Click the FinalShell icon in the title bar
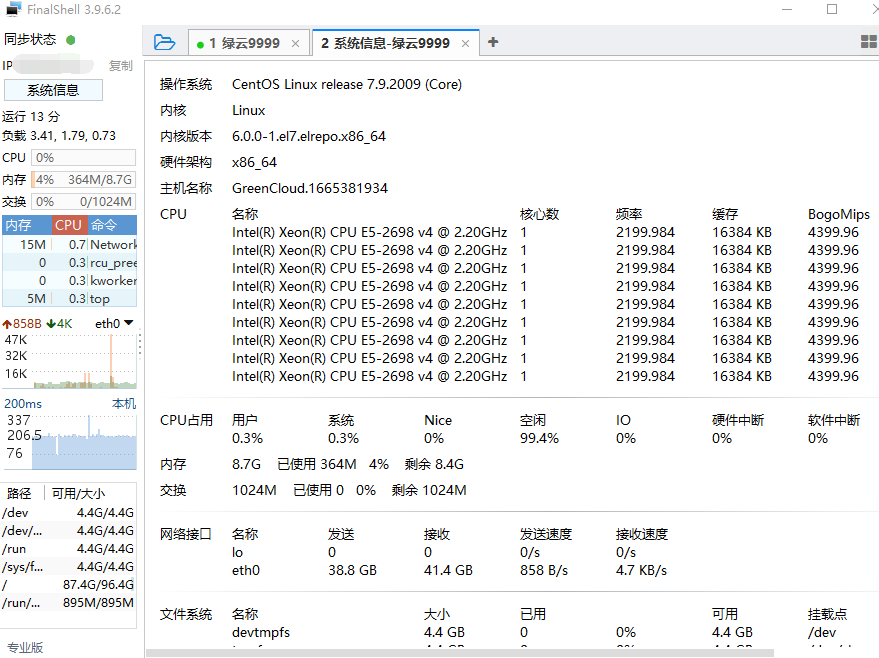This screenshot has height=658, width=879. coord(12,9)
